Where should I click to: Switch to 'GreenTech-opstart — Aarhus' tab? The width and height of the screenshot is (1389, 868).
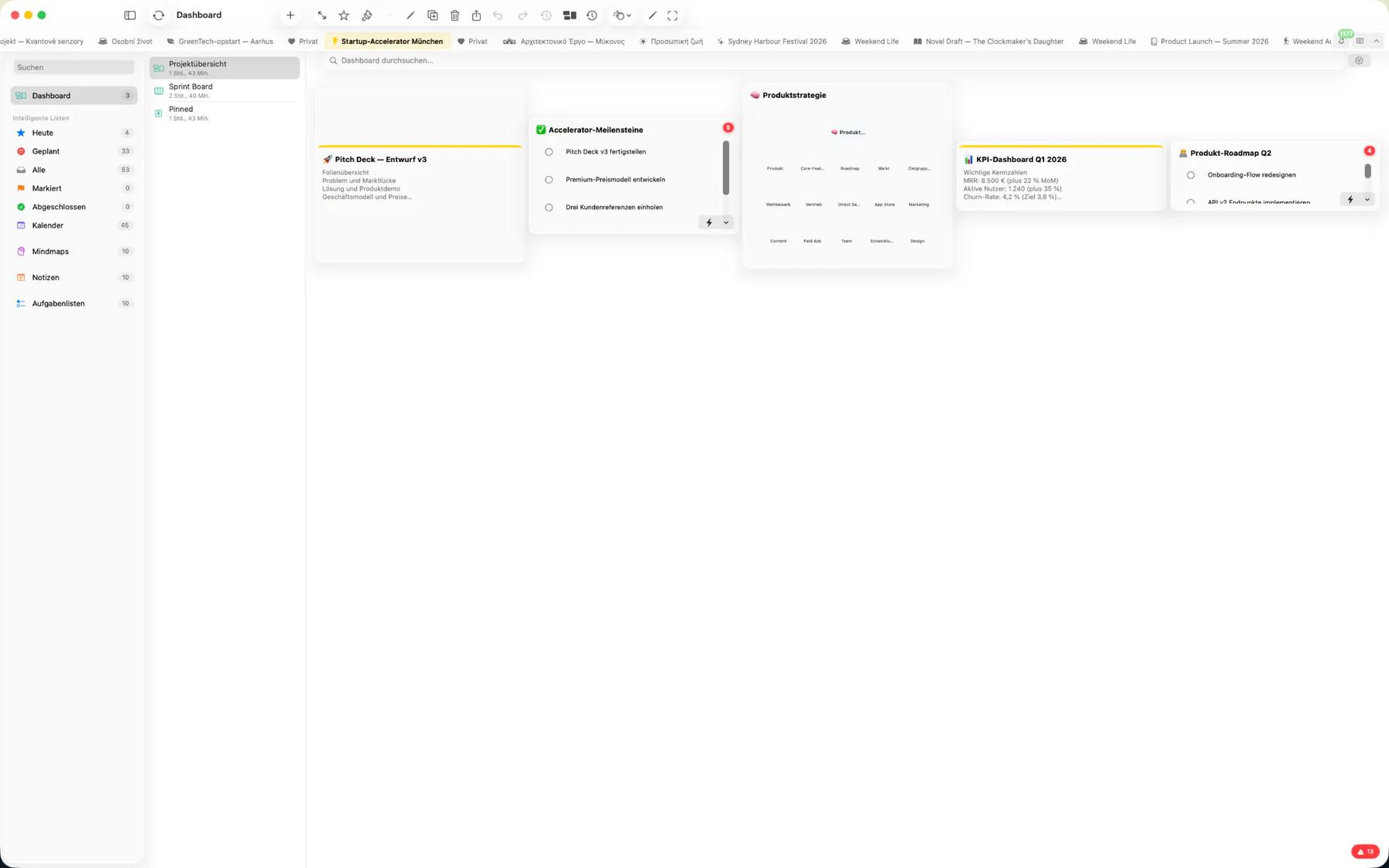pyautogui.click(x=220, y=41)
